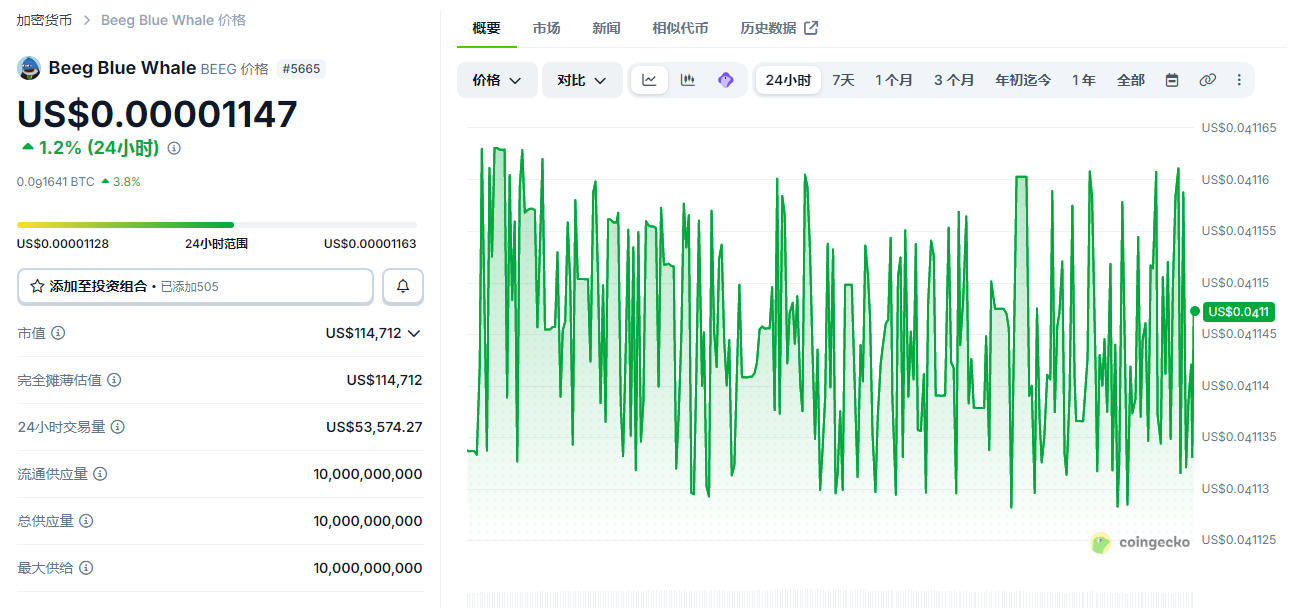
Task: Click the 24小时范围 price range bar
Action: (x=217, y=225)
